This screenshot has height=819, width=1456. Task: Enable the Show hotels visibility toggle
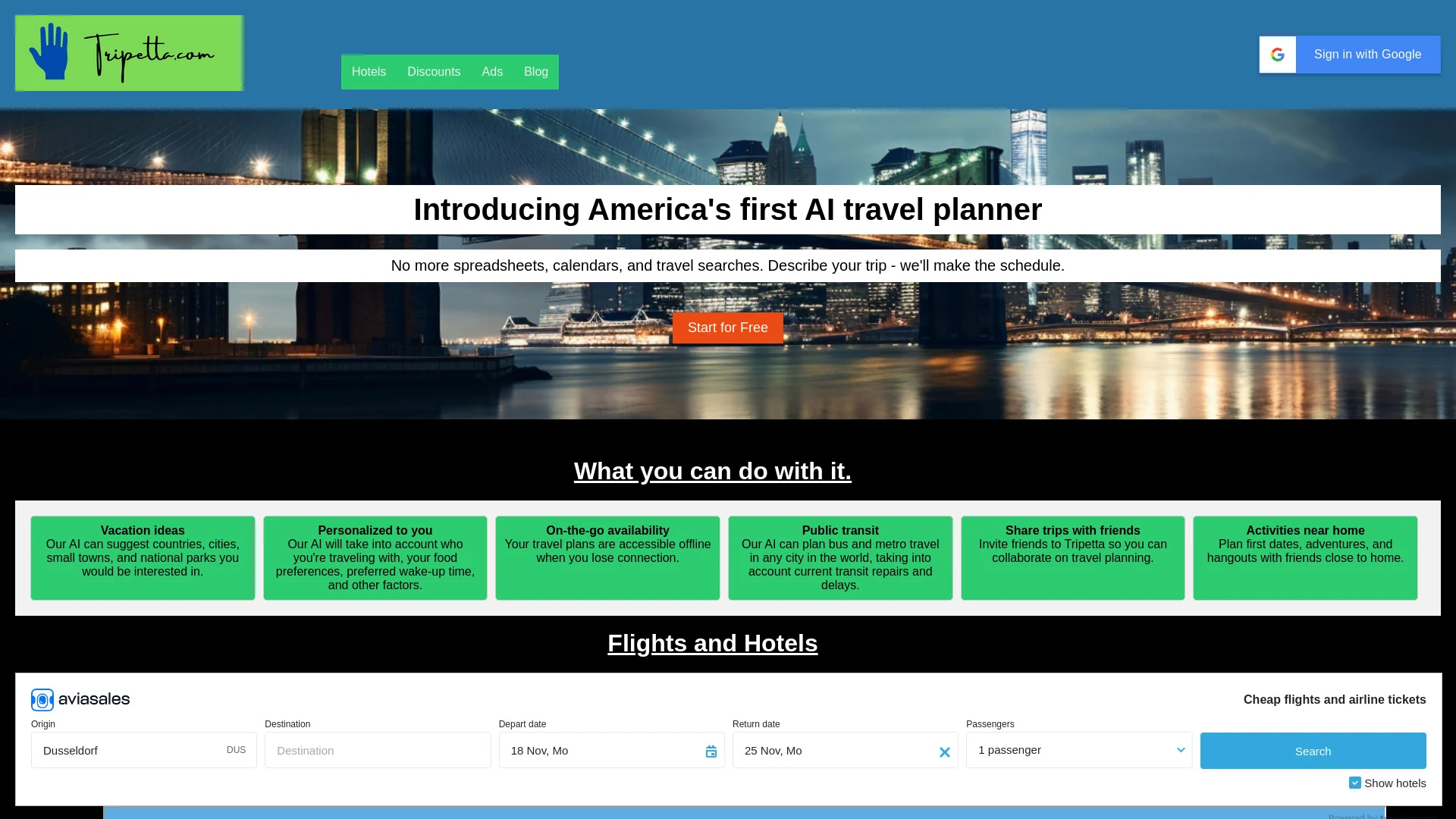[x=1355, y=783]
